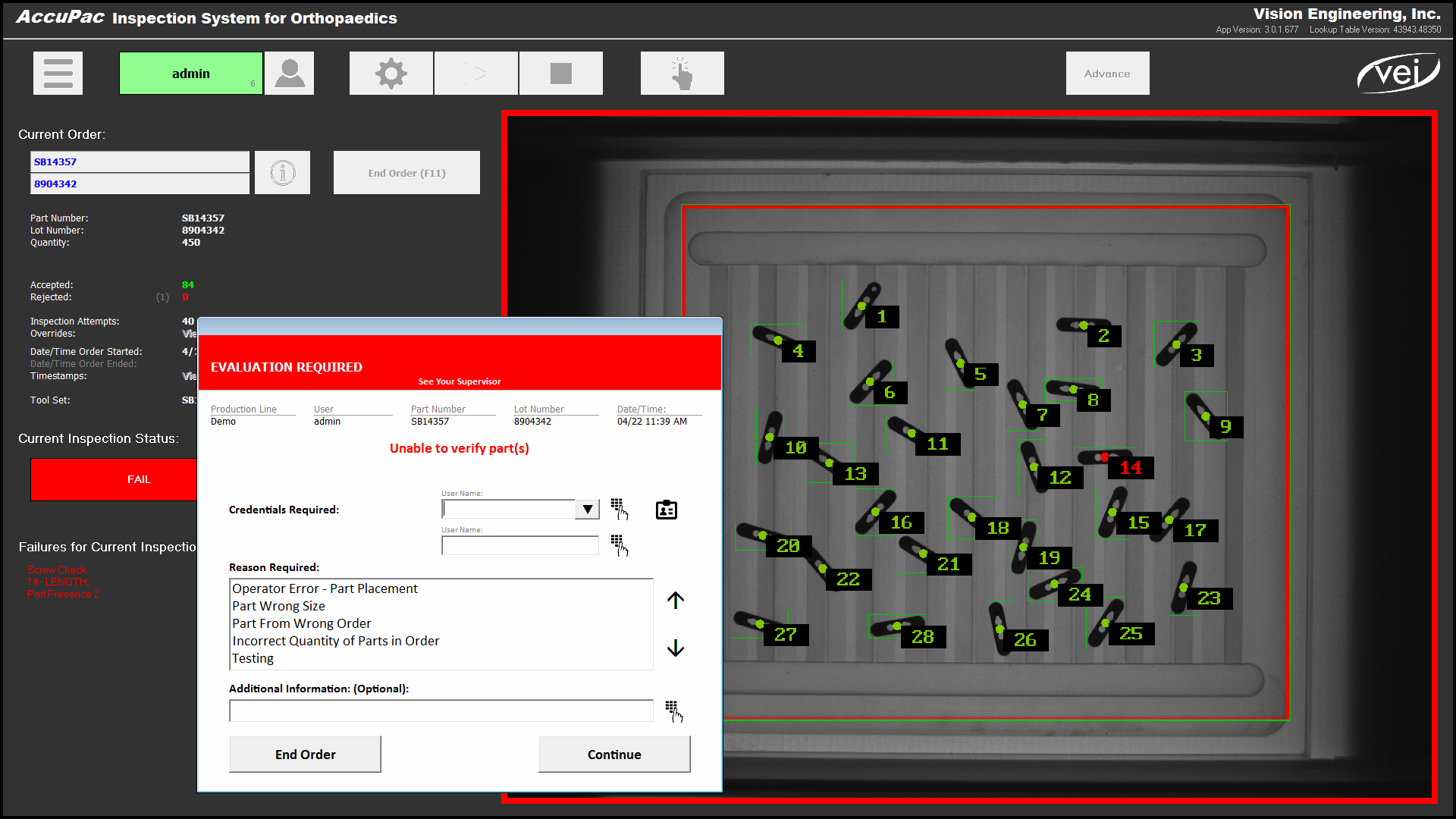1456x819 pixels.
Task: Open settings gear button
Action: (391, 74)
